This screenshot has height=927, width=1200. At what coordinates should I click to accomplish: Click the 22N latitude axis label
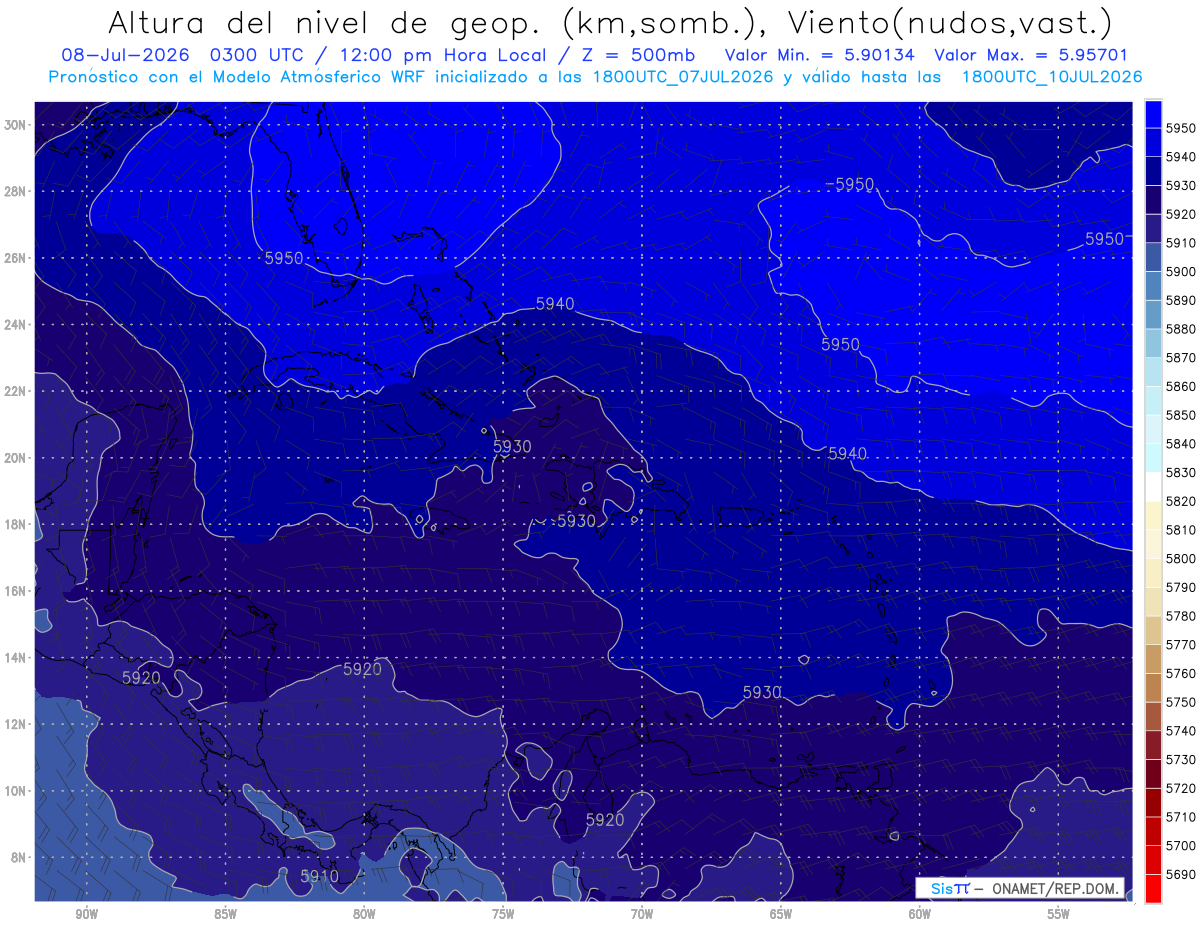coord(16,391)
